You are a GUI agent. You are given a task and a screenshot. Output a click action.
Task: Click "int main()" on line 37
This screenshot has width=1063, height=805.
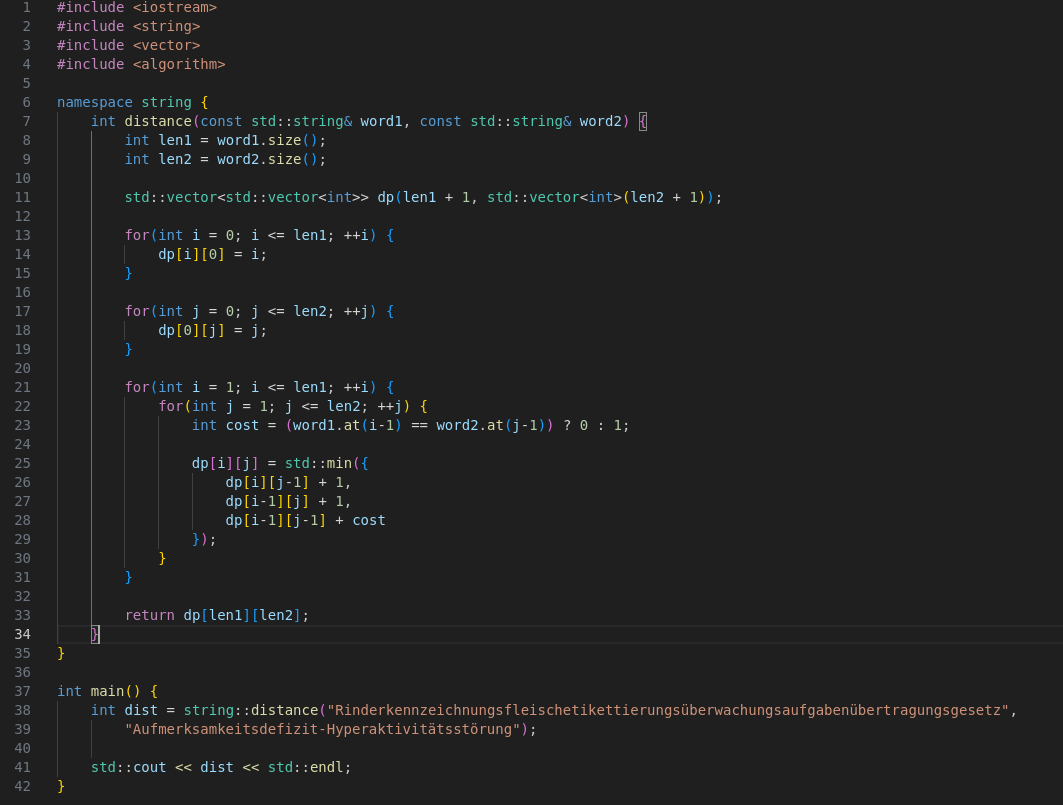pos(99,691)
